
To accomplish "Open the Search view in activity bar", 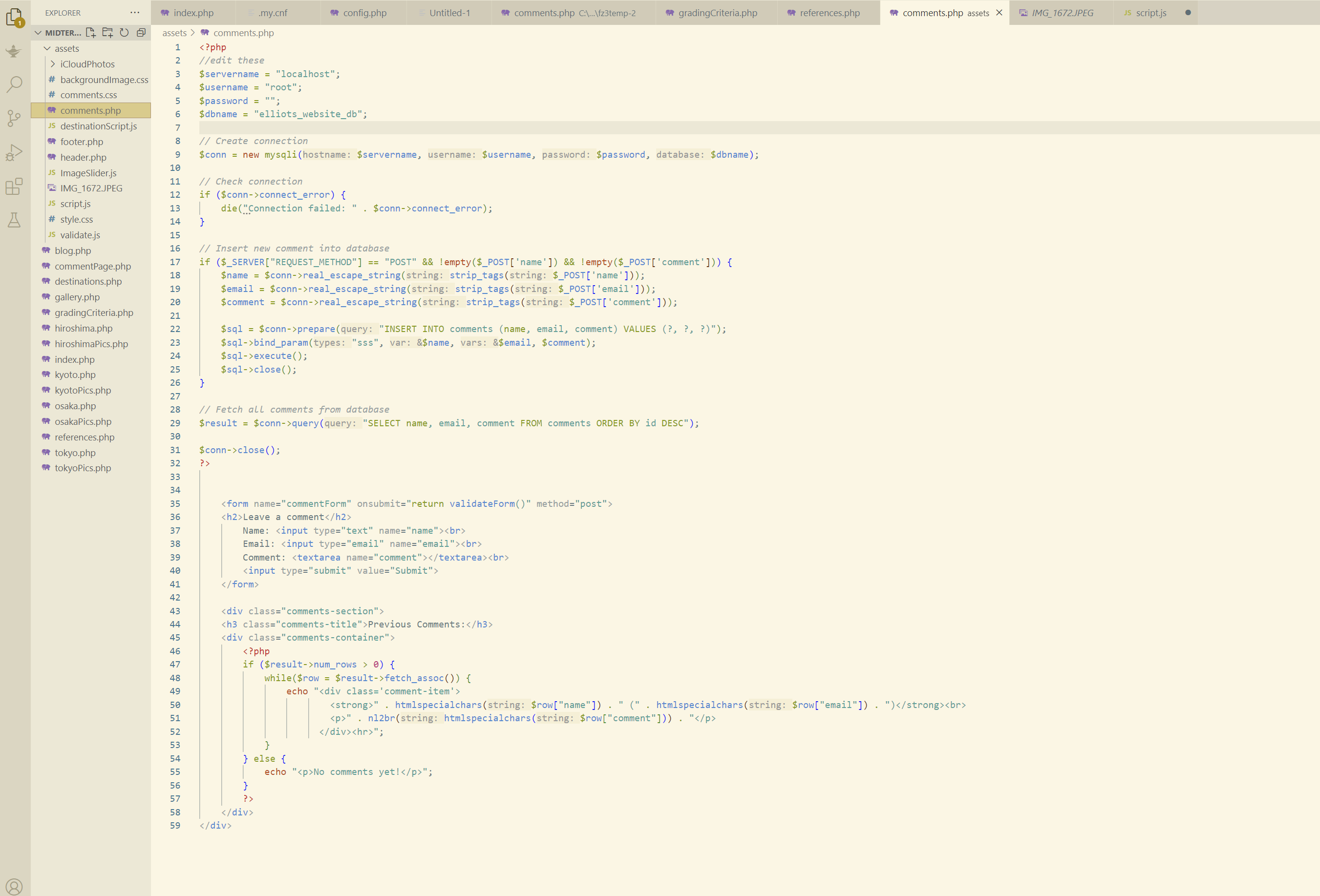I will click(14, 84).
